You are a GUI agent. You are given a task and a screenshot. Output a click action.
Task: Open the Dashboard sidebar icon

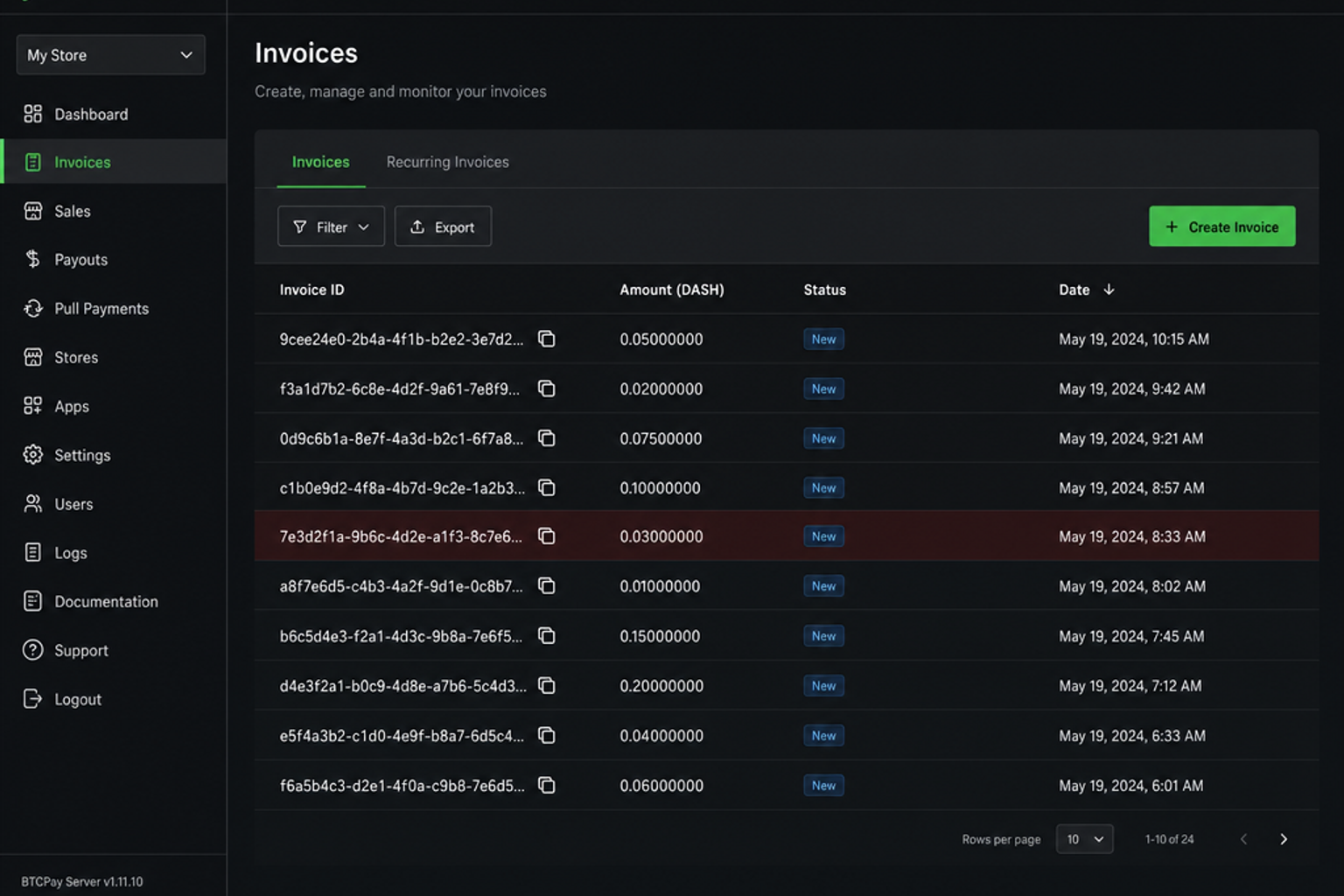click(x=32, y=114)
